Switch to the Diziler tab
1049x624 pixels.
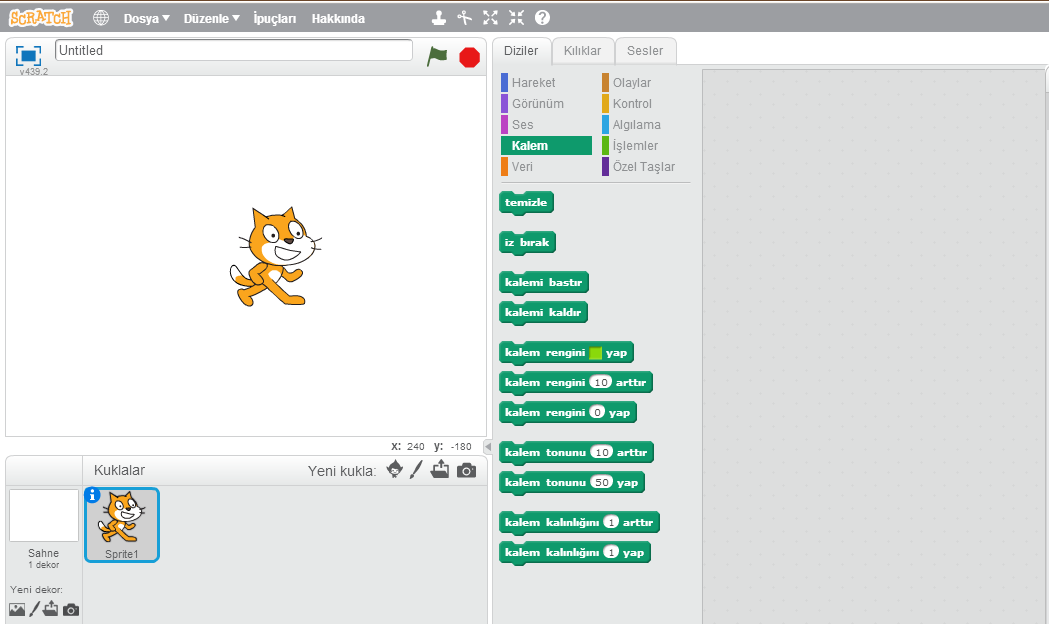(521, 51)
